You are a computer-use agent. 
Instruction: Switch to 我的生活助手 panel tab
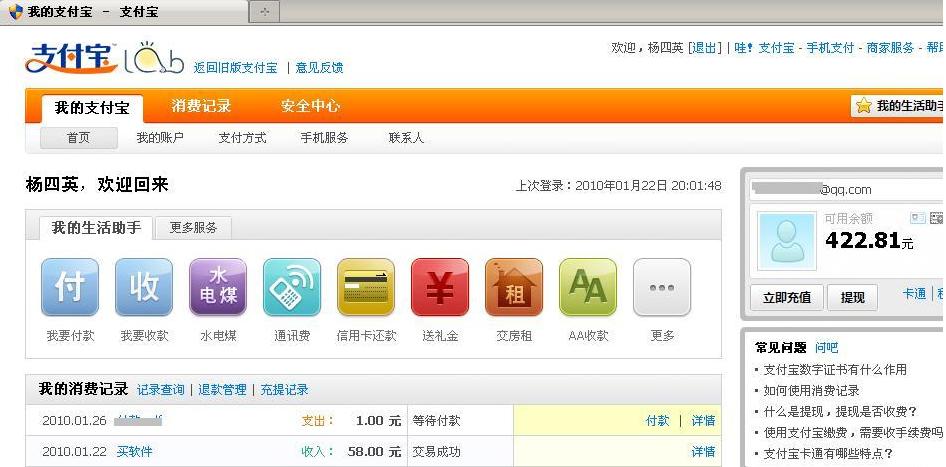96,227
